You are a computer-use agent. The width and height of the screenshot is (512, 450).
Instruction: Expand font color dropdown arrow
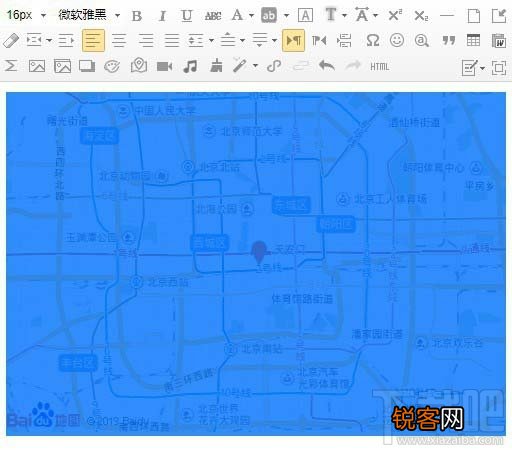pyautogui.click(x=251, y=15)
